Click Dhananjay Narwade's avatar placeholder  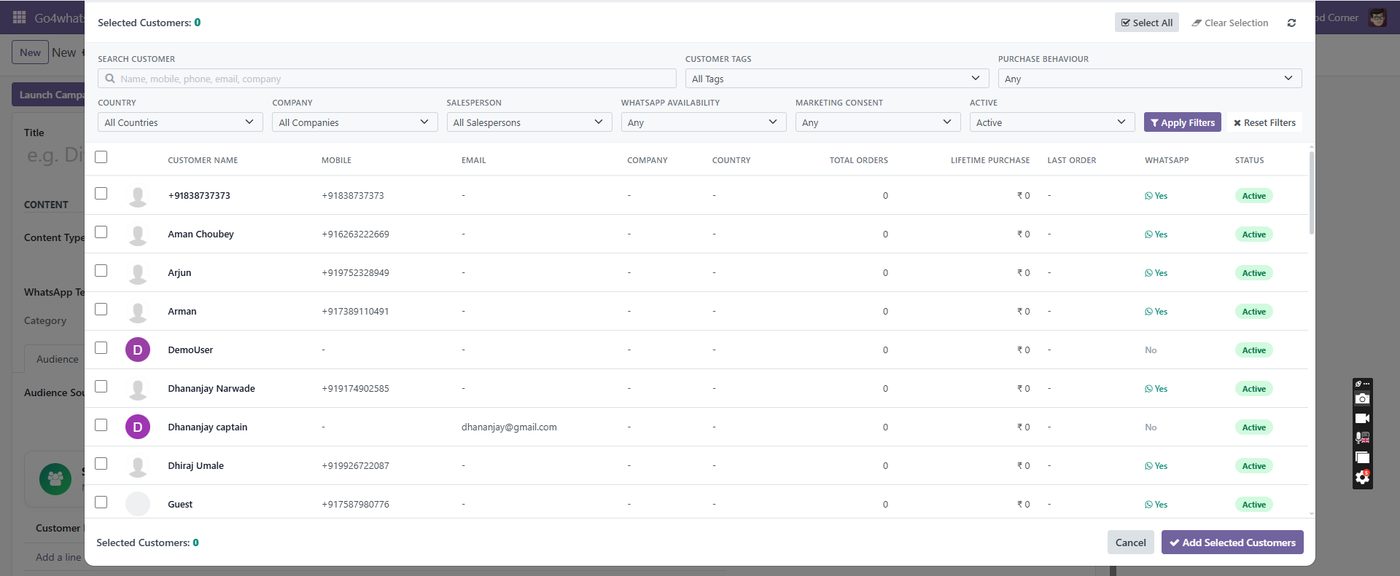138,388
